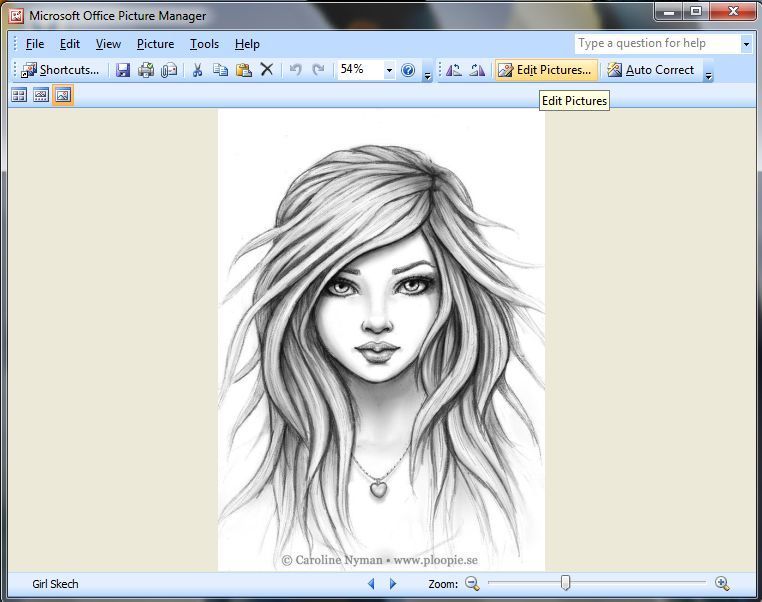Image resolution: width=762 pixels, height=602 pixels.
Task: Select Single Picture view
Action: 63,95
